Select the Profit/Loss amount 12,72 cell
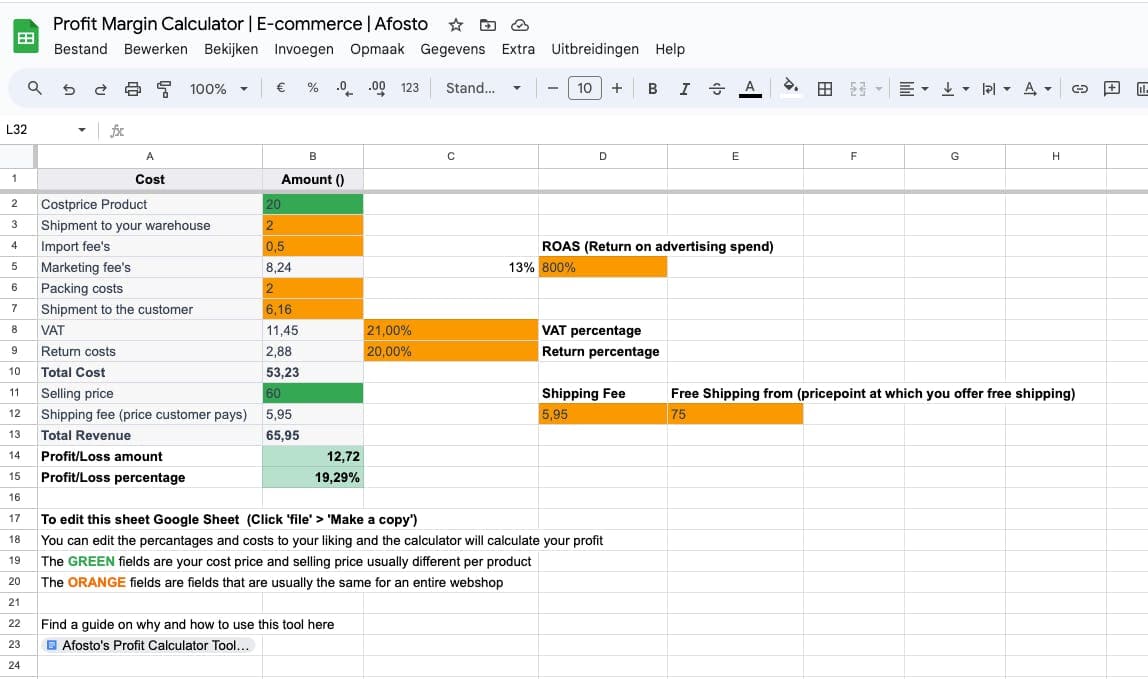Viewport: 1148px width, 679px height. [313, 456]
